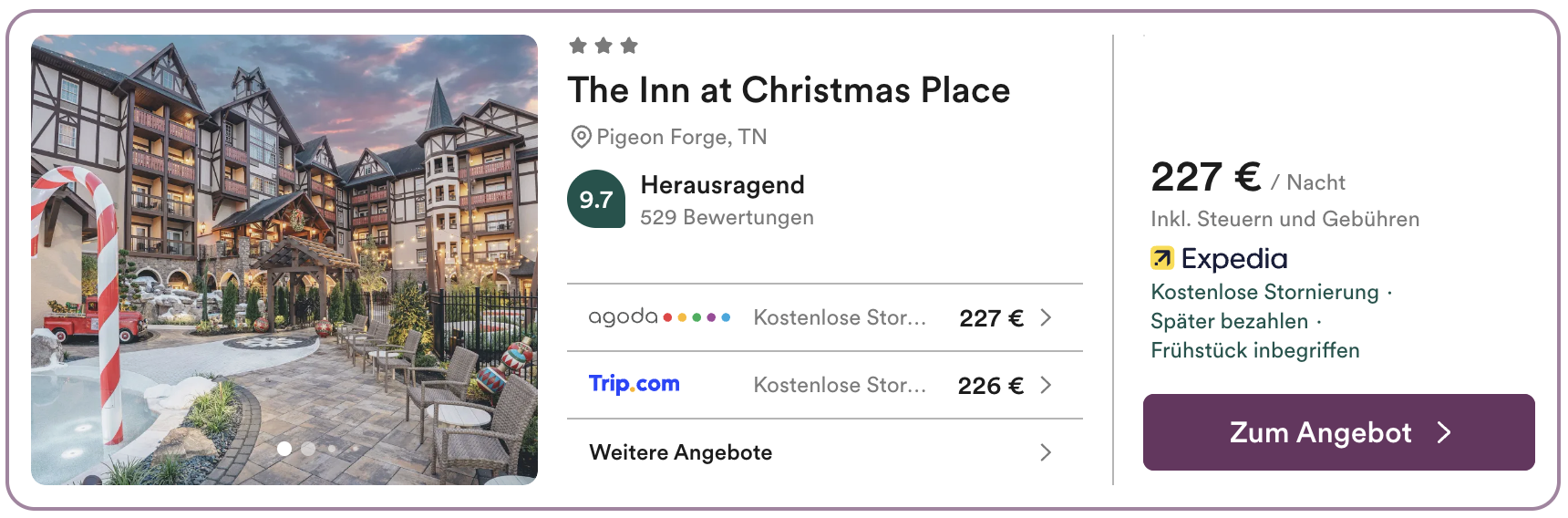The width and height of the screenshot is (1568, 518).
Task: Click the location pin icon
Action: (581, 138)
